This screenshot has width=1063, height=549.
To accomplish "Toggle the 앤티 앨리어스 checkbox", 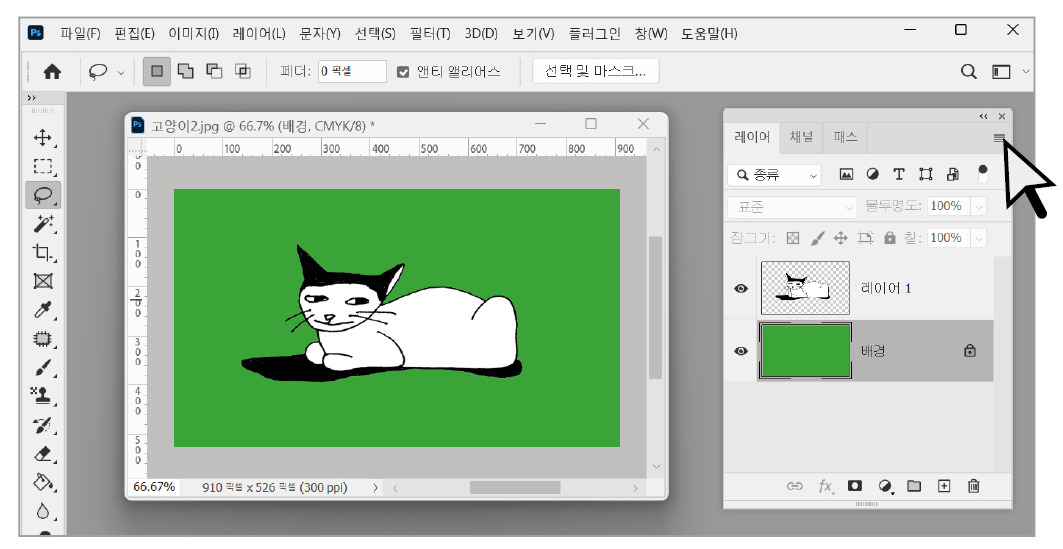I will [x=403, y=72].
